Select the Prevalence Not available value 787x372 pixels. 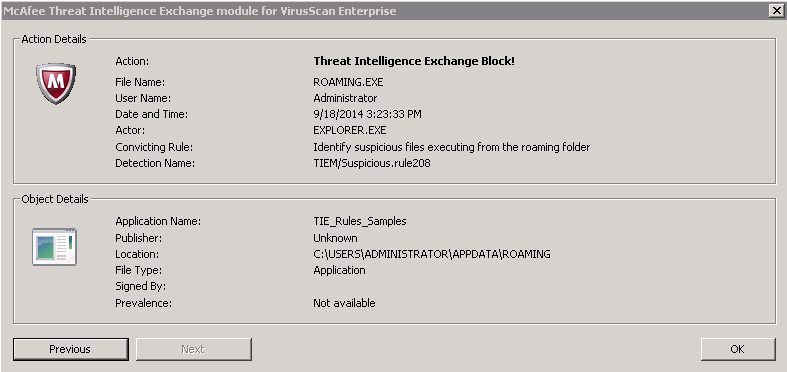[344, 303]
